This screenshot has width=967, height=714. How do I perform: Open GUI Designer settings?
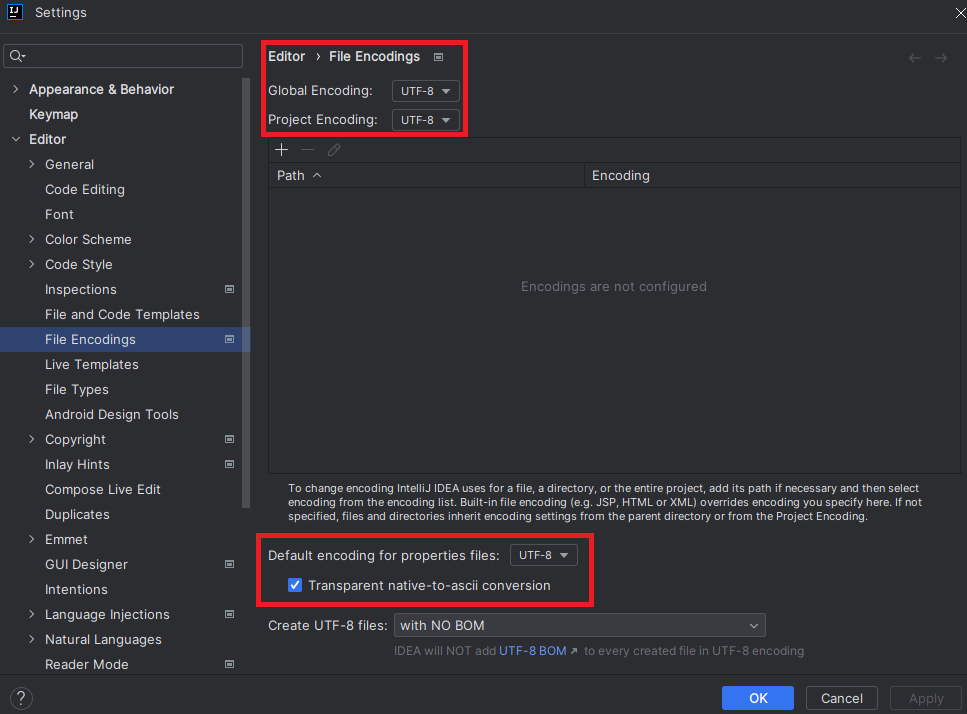86,564
